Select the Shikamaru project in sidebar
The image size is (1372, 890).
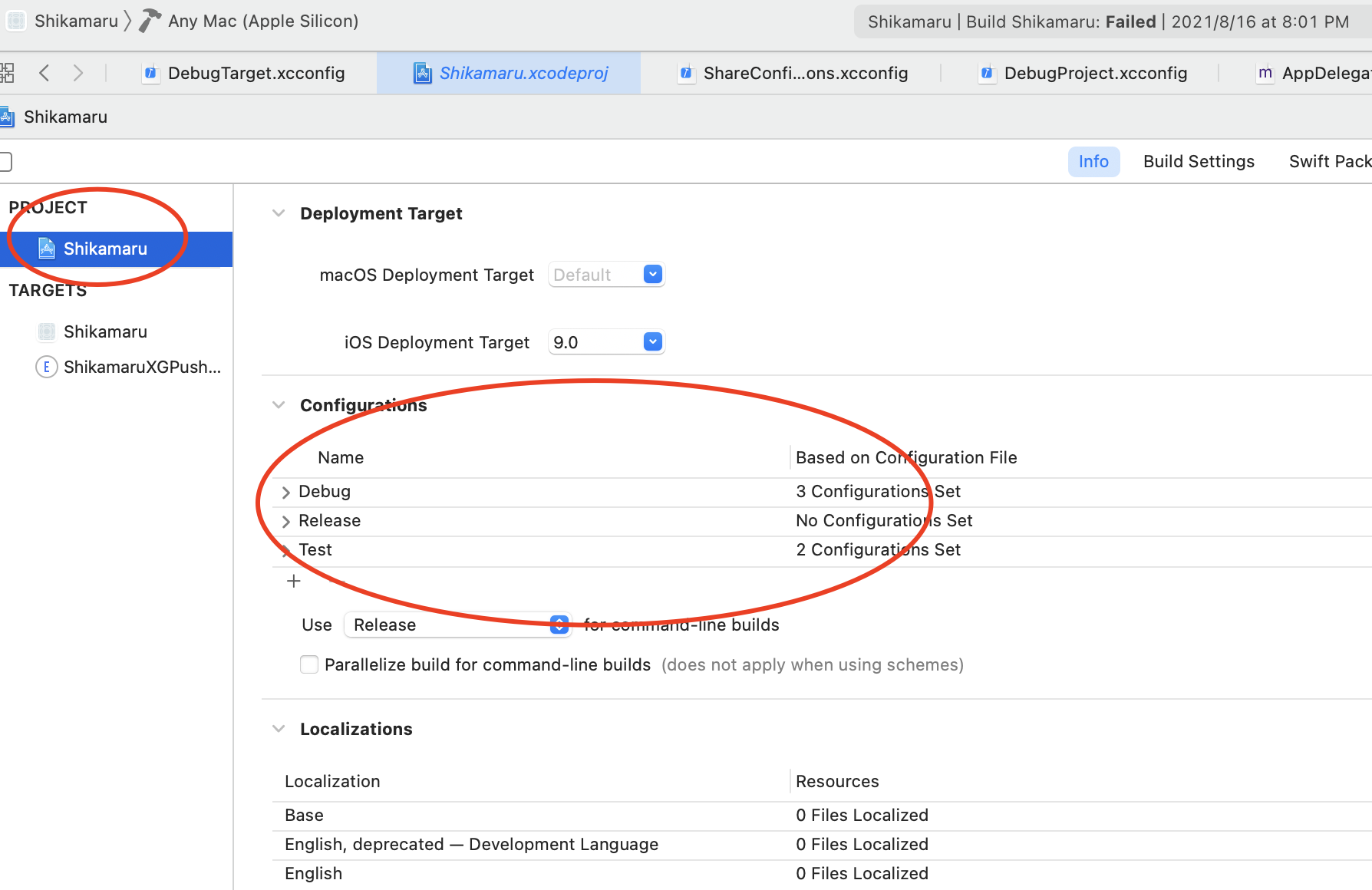click(105, 249)
